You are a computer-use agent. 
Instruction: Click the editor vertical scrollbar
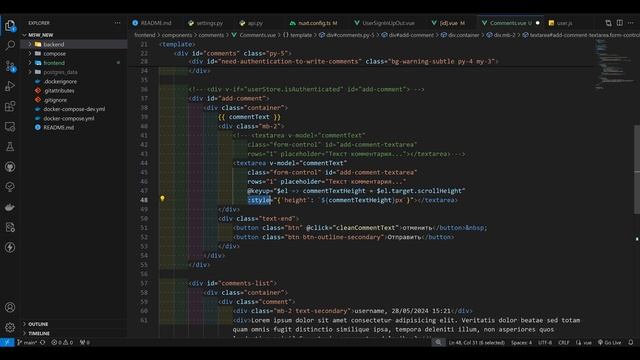click(637, 169)
